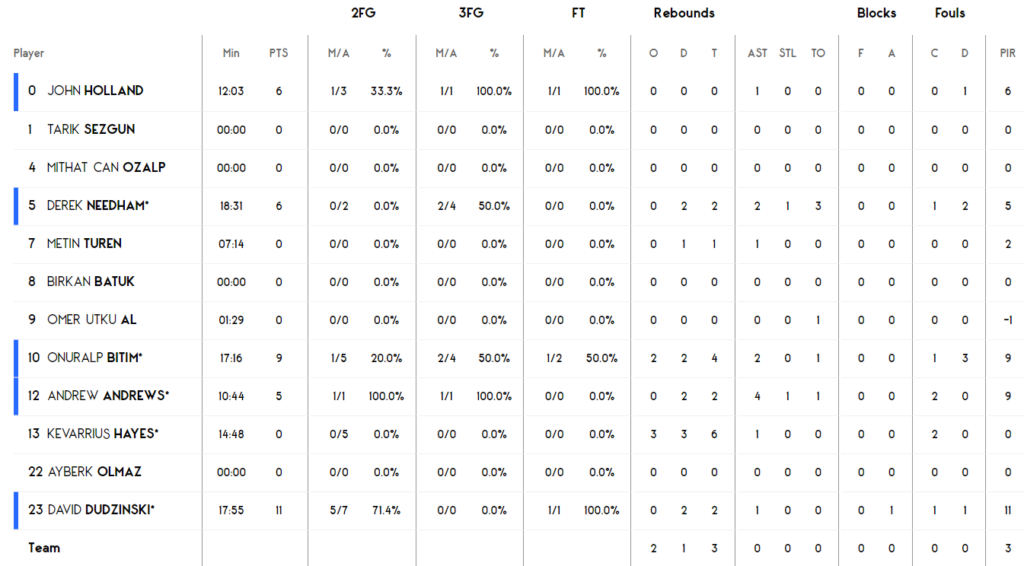Sort the table by PTS column

(x=278, y=53)
